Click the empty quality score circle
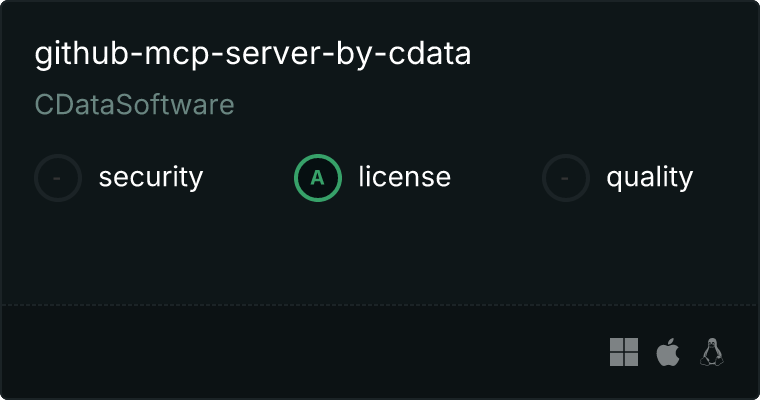The width and height of the screenshot is (760, 400). (566, 178)
